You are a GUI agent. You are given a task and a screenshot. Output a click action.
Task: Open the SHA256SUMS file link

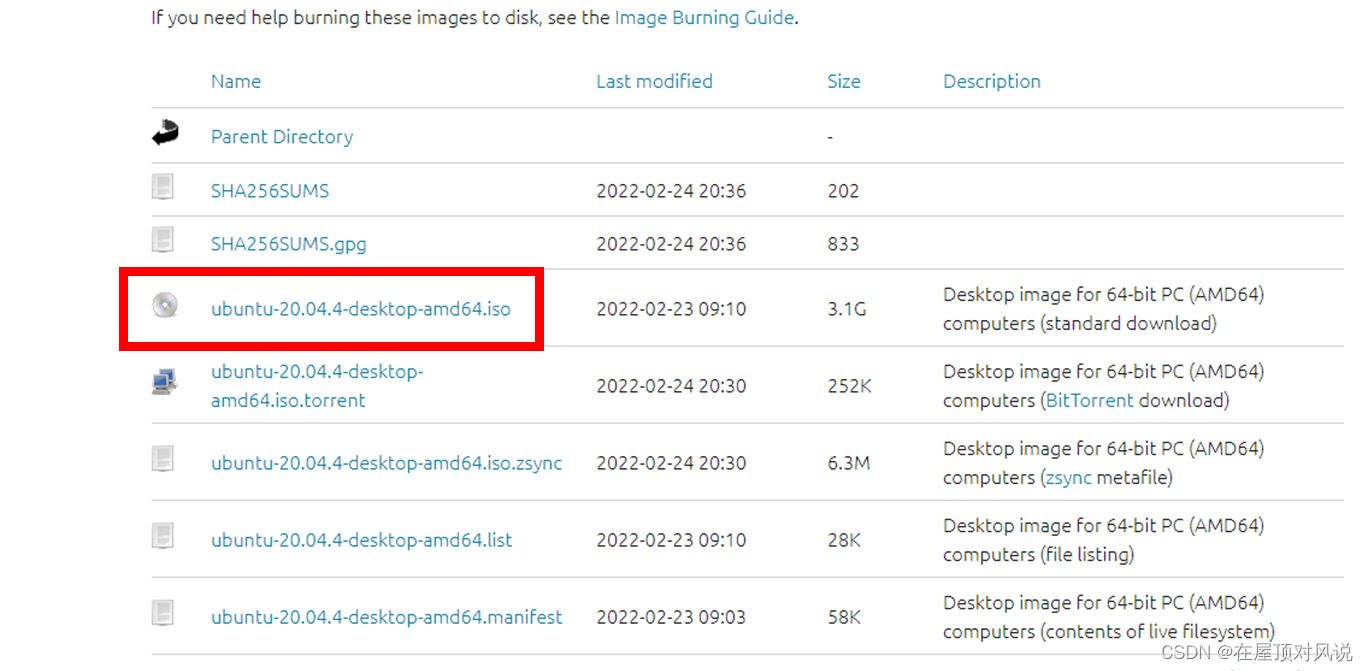tap(270, 191)
